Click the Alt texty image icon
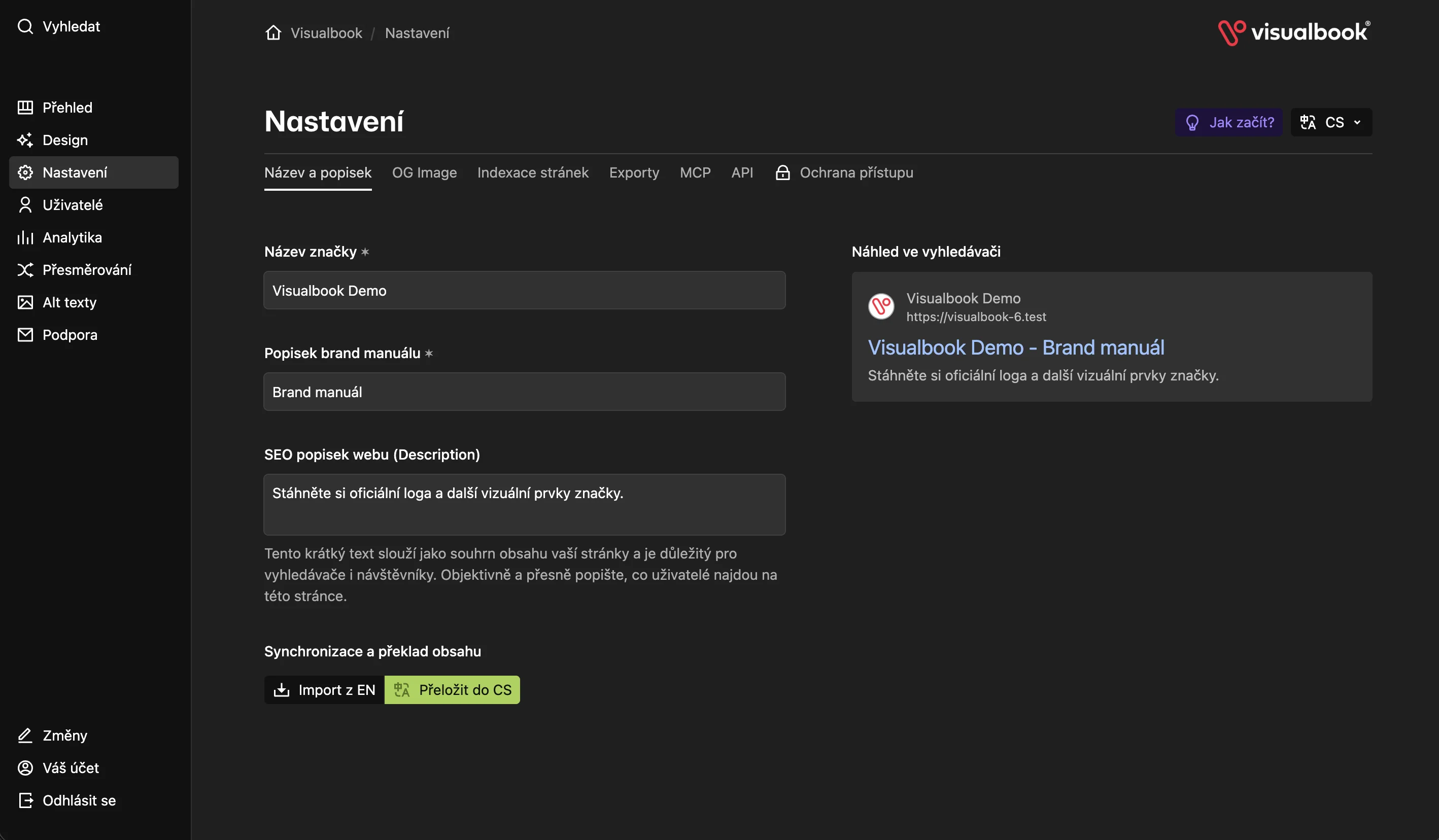The height and width of the screenshot is (840, 1439). pos(25,303)
